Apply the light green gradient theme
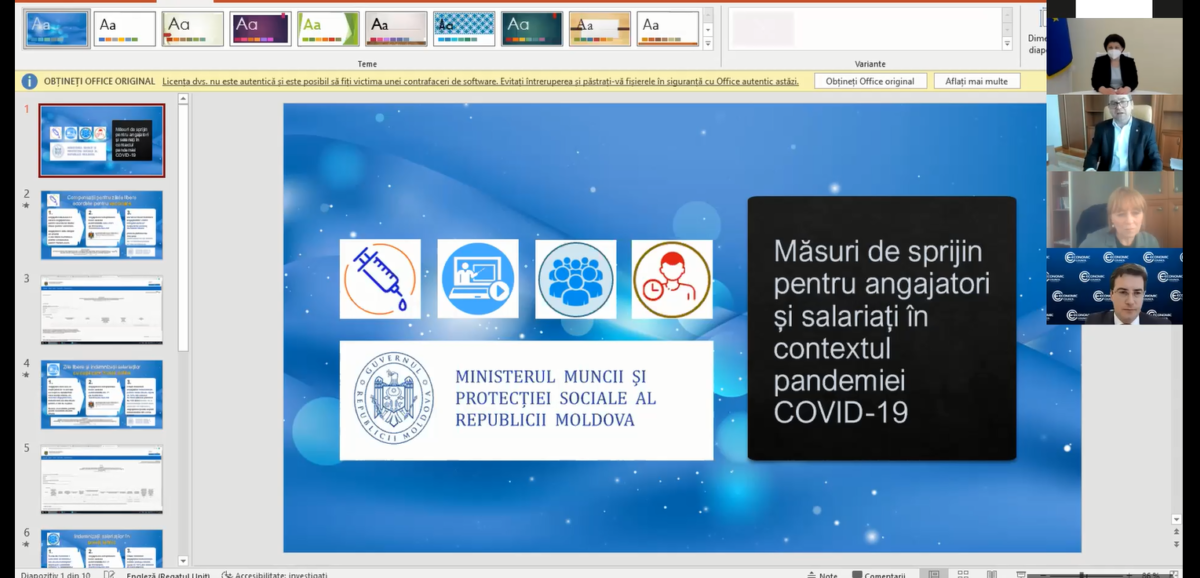The image size is (1200, 578). coord(193,29)
